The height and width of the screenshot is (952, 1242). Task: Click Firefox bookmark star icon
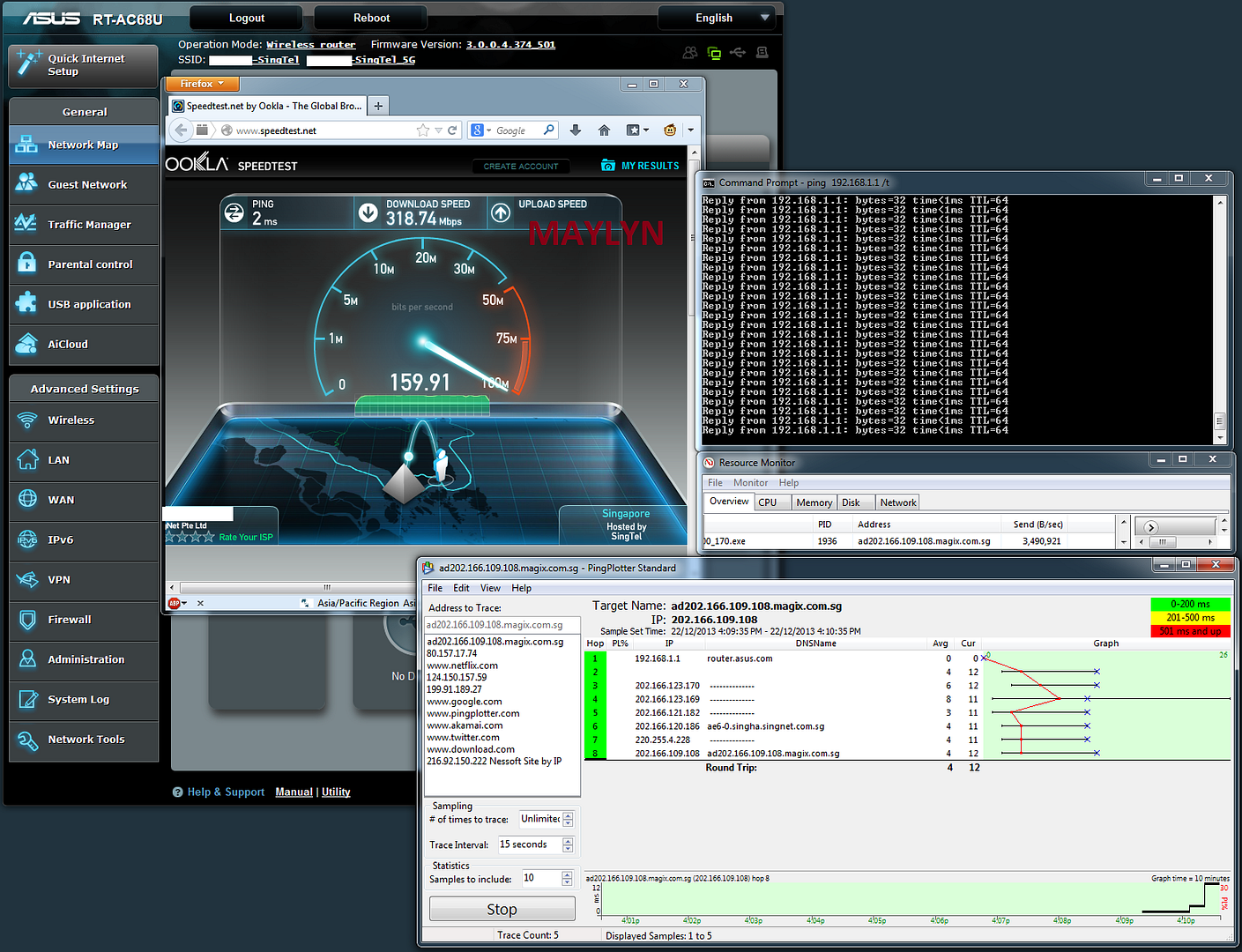[x=423, y=130]
